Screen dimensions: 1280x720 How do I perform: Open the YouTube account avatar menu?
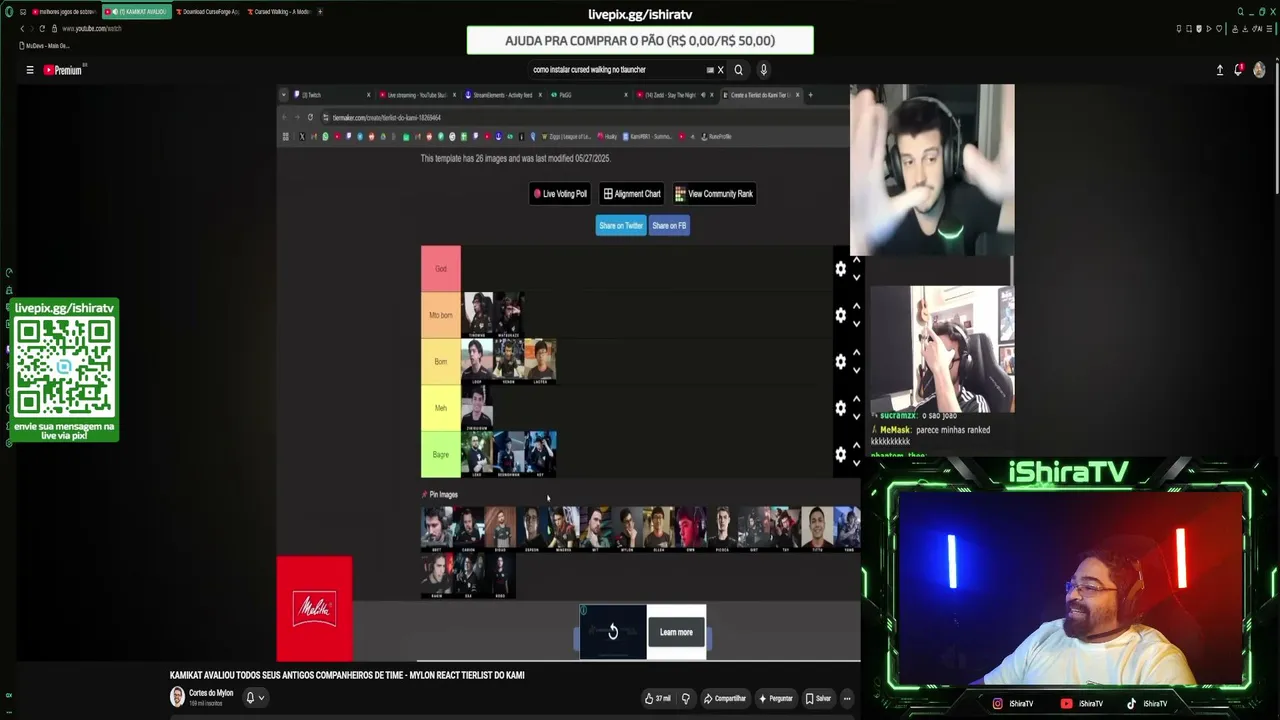tap(1259, 70)
